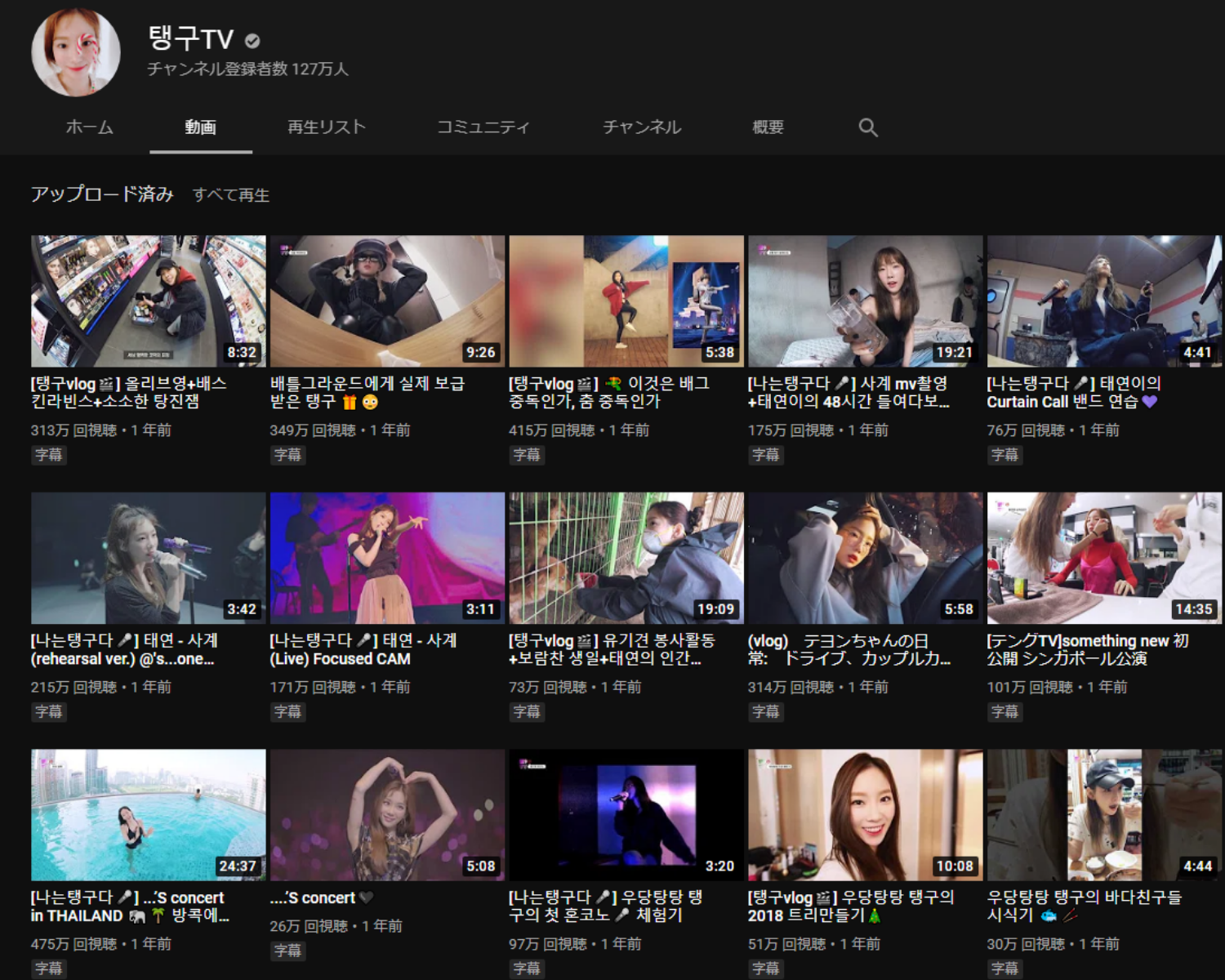Open the 再生リスト tab

[325, 127]
